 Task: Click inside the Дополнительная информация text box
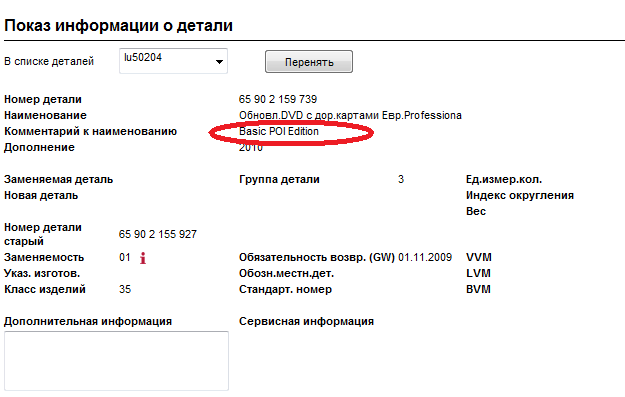[x=116, y=361]
